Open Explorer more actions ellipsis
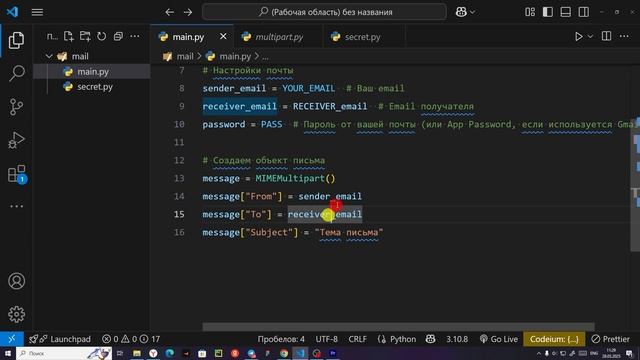 [135, 36]
